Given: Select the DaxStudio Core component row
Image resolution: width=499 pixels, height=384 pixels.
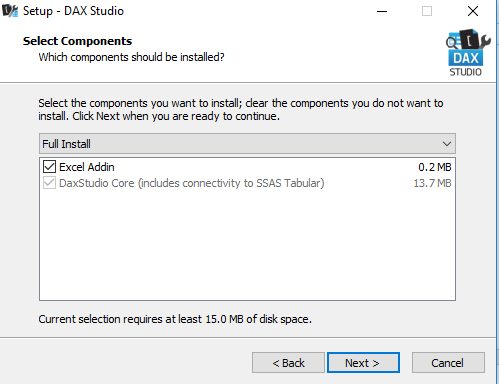Looking at the screenshot, I should [247, 183].
